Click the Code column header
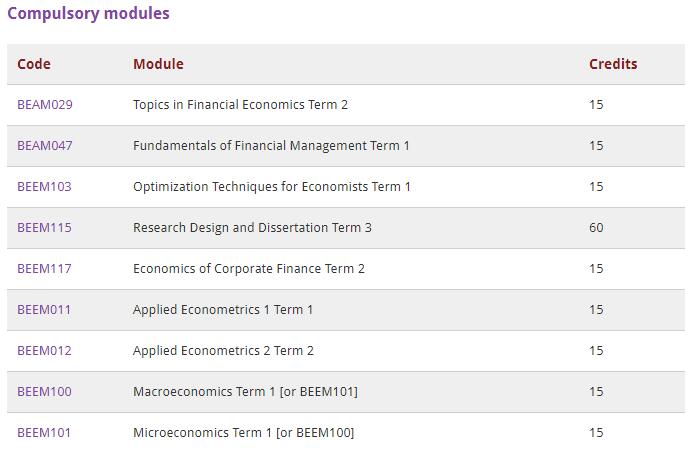The height and width of the screenshot is (457, 689). [34, 64]
